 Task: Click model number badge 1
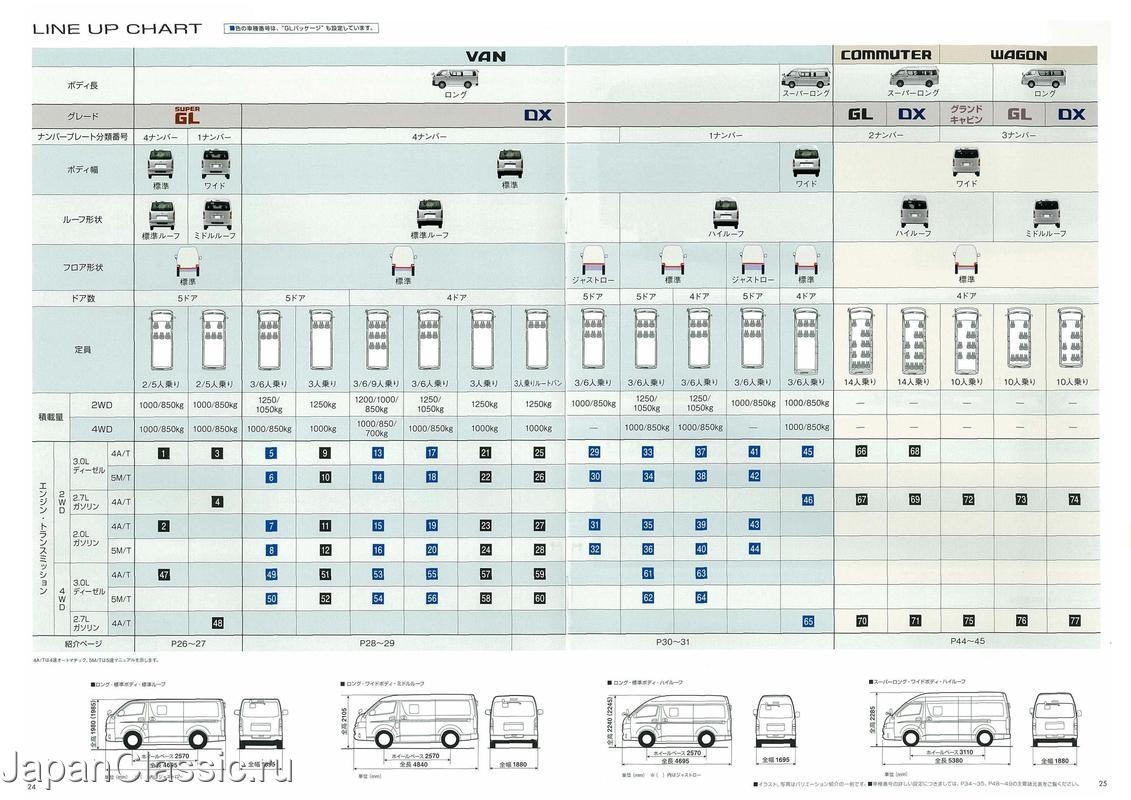coord(164,453)
